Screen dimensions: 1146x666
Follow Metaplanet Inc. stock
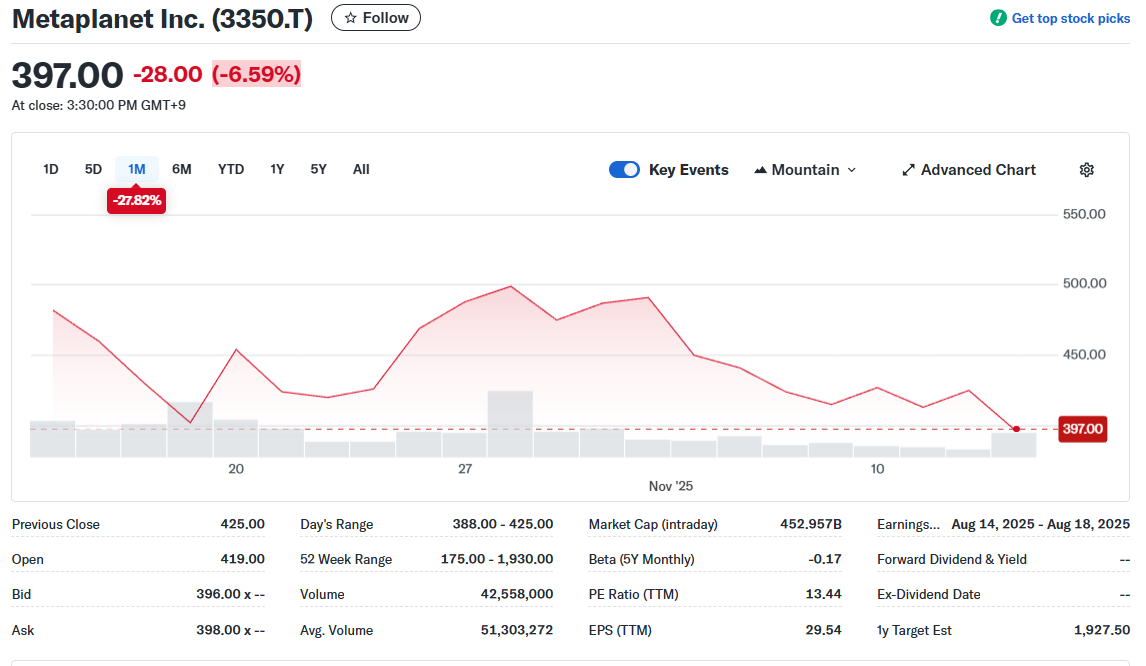(x=375, y=17)
